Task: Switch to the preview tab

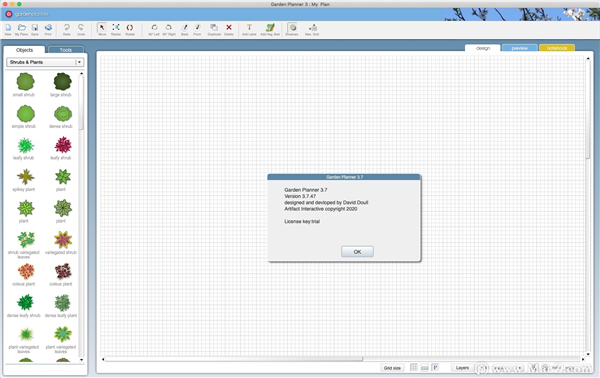Action: [x=519, y=48]
